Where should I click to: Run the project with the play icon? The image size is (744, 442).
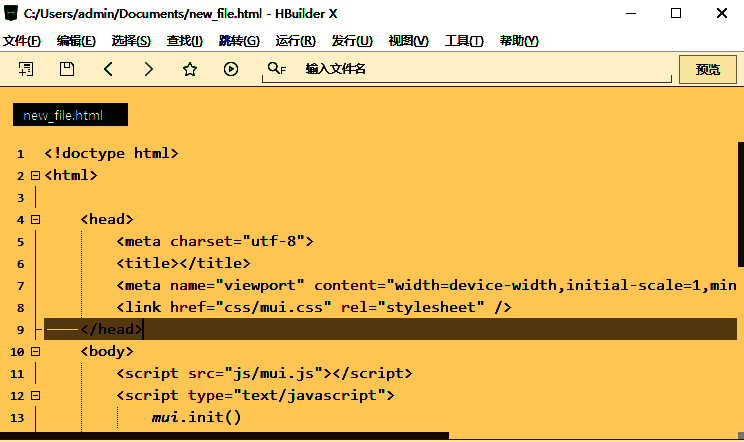coord(231,69)
